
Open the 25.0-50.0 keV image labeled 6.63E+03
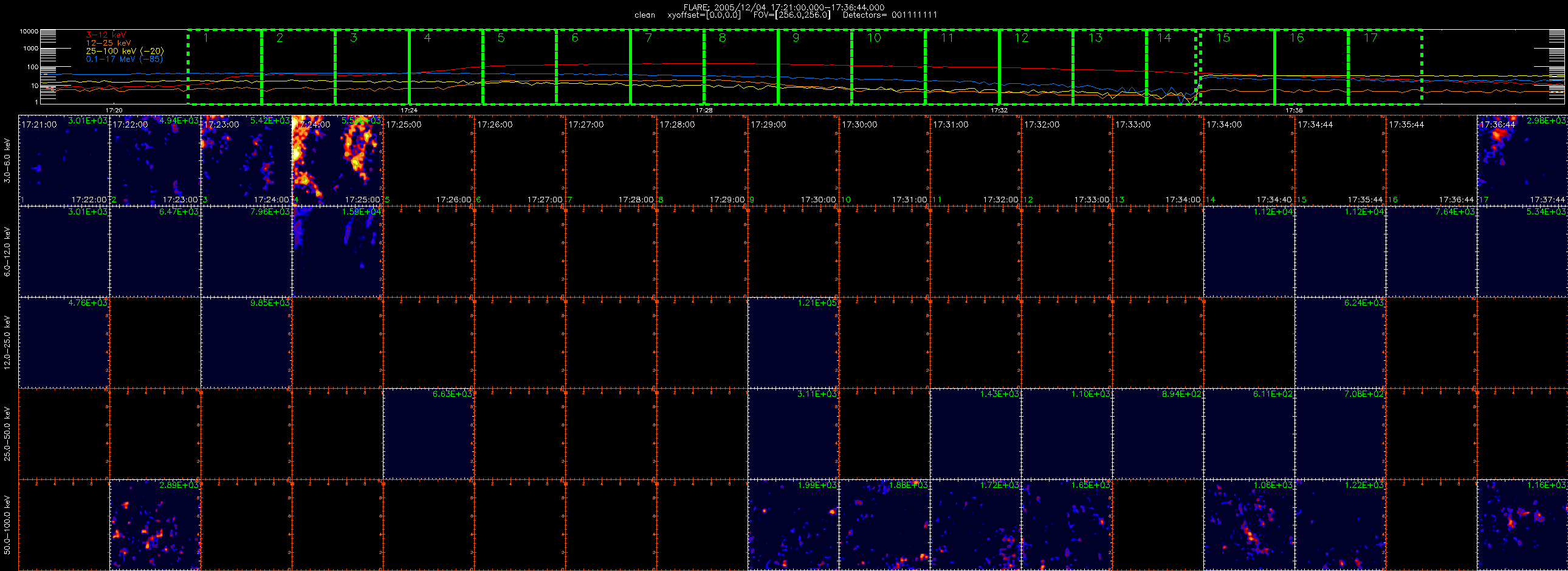[428, 434]
